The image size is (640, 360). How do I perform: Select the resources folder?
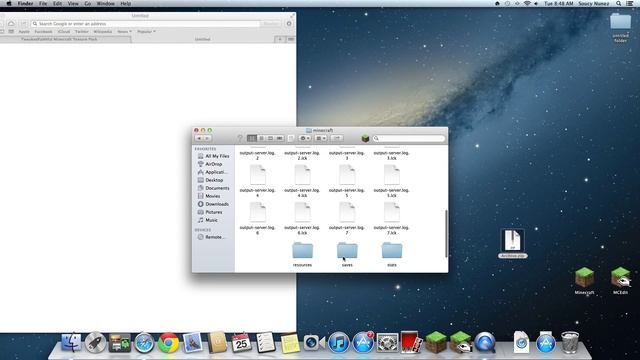[302, 254]
